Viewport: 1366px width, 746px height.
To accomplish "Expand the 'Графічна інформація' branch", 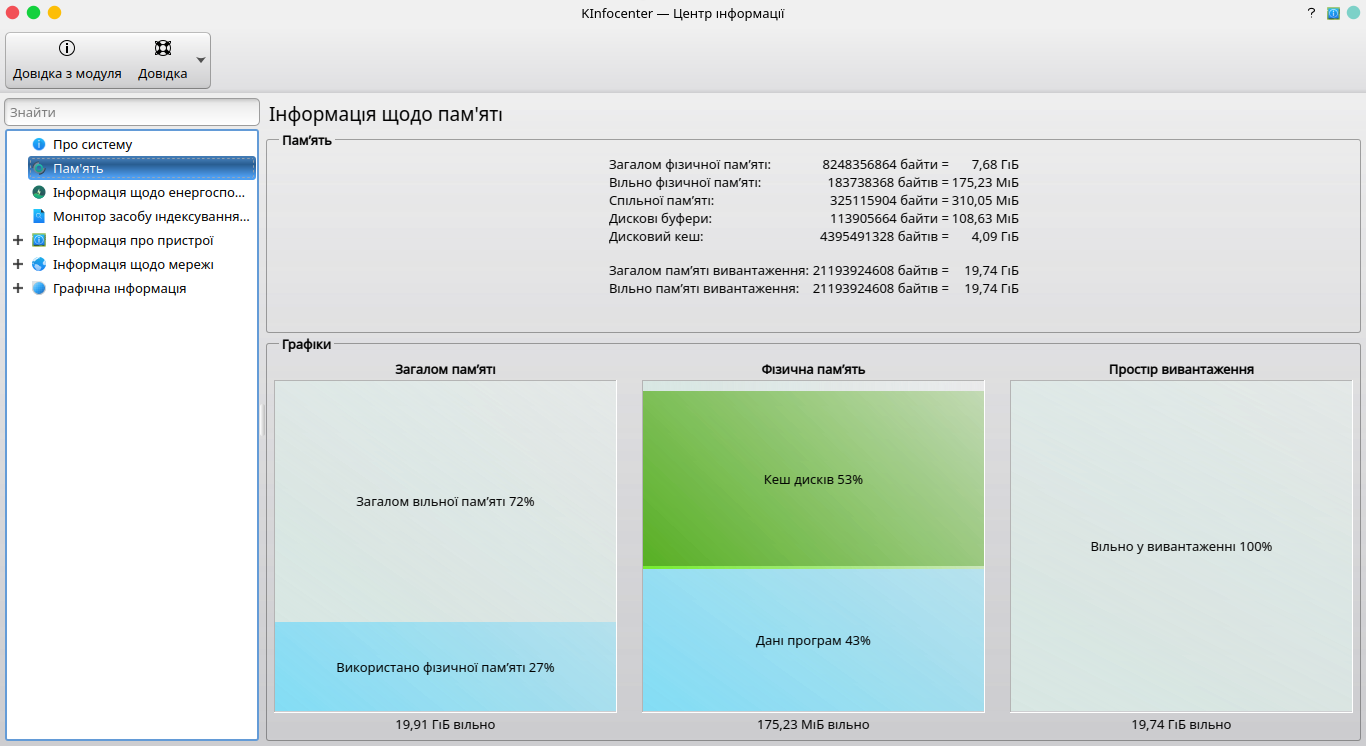I will click(17, 288).
